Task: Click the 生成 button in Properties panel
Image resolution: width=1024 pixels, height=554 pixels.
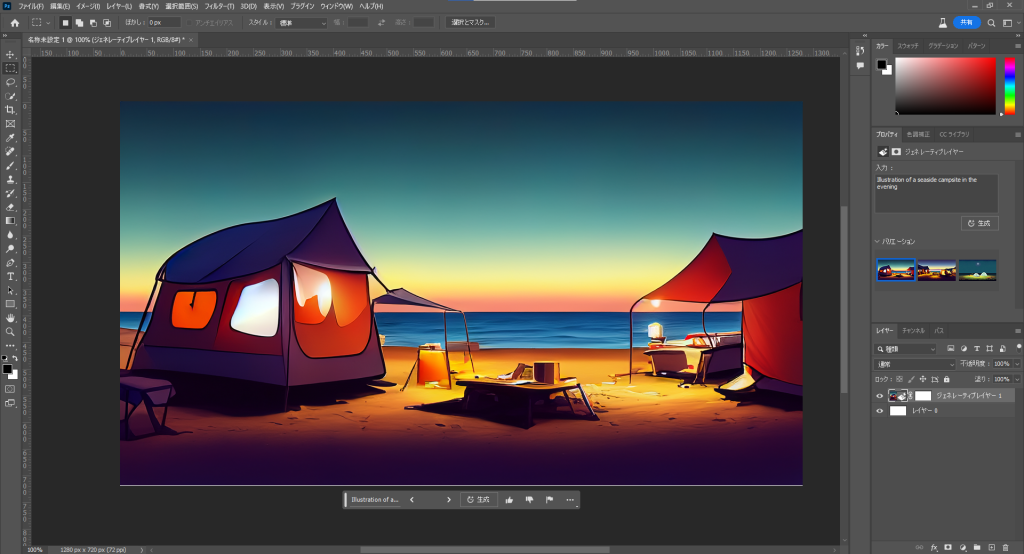Action: coord(980,223)
